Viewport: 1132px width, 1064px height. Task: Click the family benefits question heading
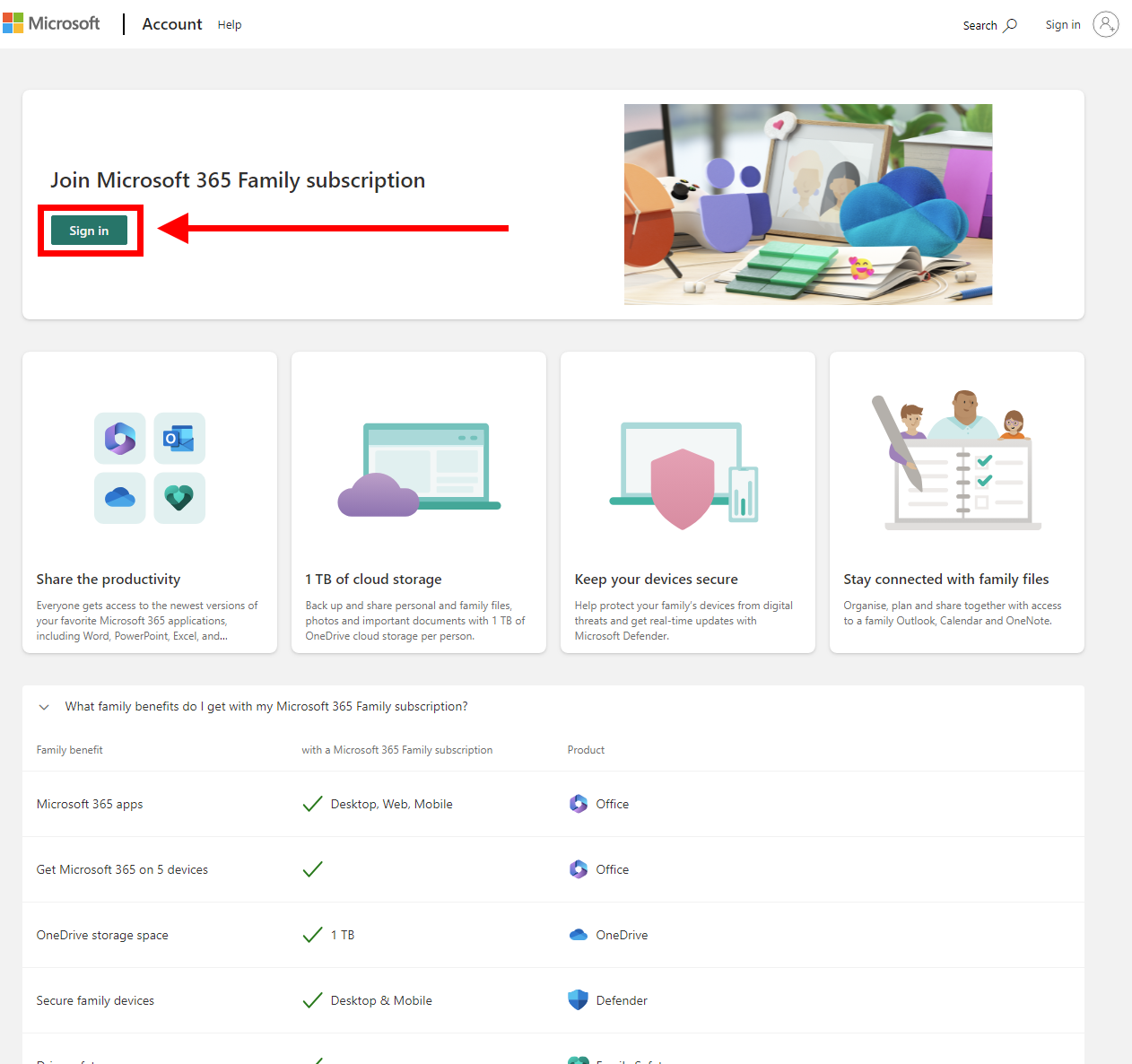tap(266, 707)
